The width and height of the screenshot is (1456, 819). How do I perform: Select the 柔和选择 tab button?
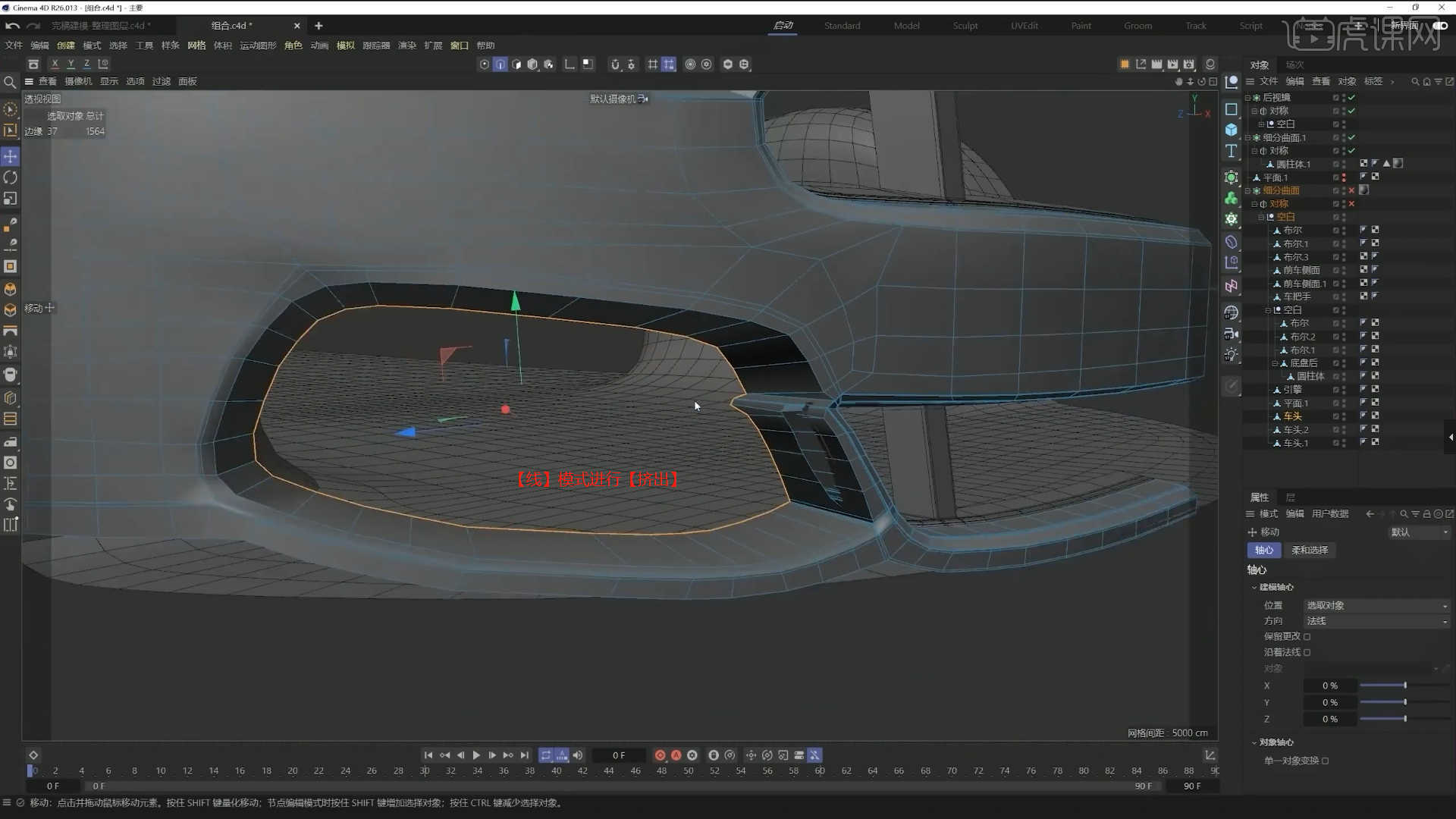(x=1310, y=550)
